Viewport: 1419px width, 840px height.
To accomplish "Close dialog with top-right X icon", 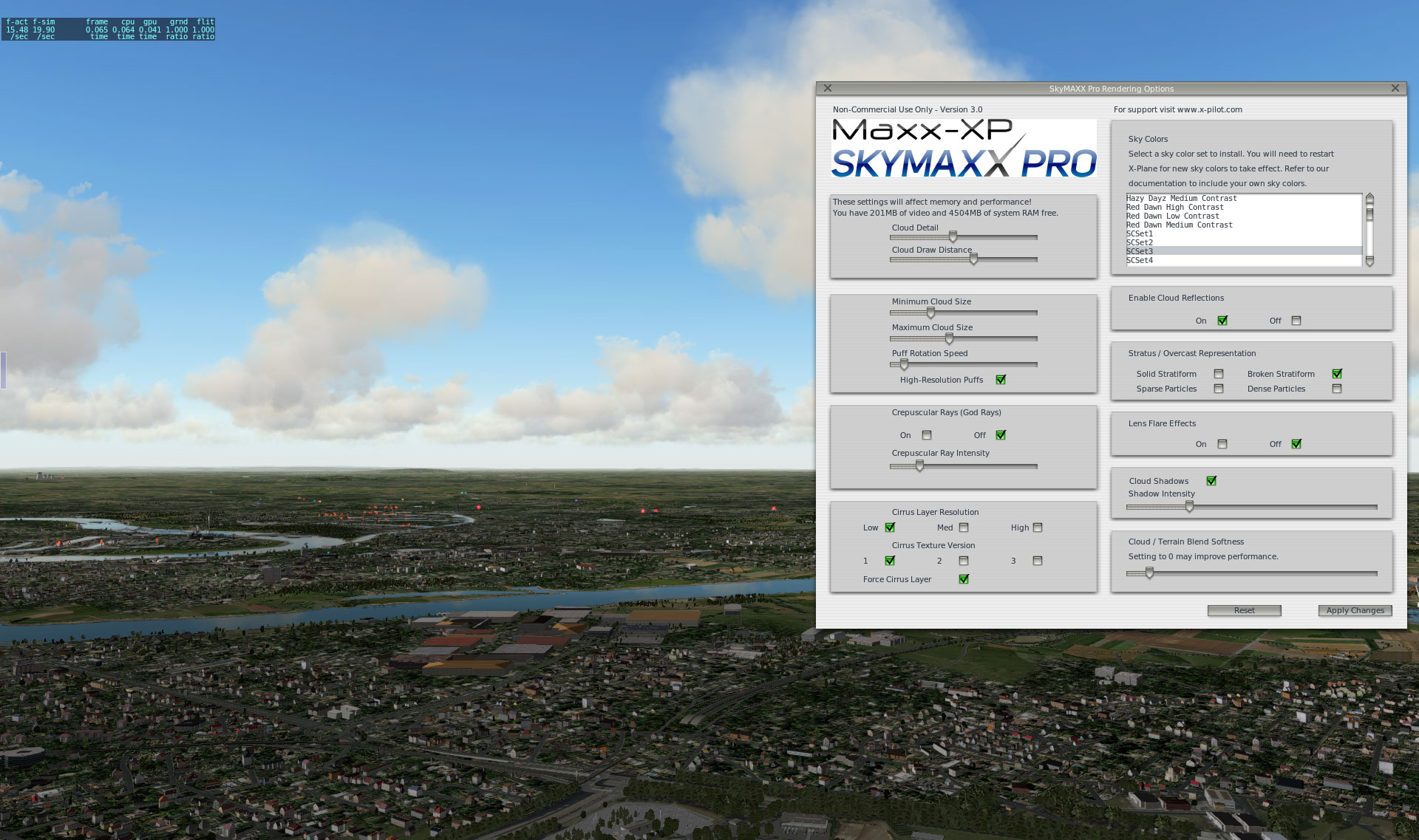I will click(x=1395, y=88).
